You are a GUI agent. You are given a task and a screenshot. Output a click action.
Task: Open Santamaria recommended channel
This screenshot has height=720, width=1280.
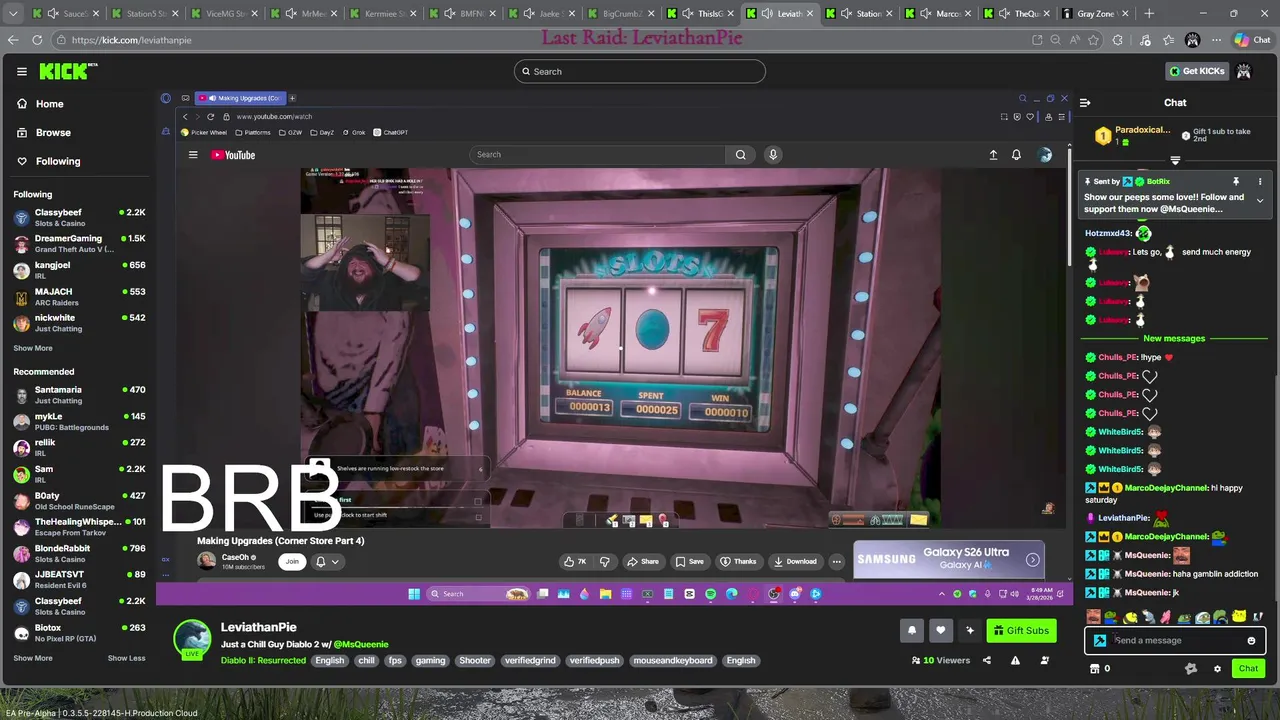pos(78,394)
